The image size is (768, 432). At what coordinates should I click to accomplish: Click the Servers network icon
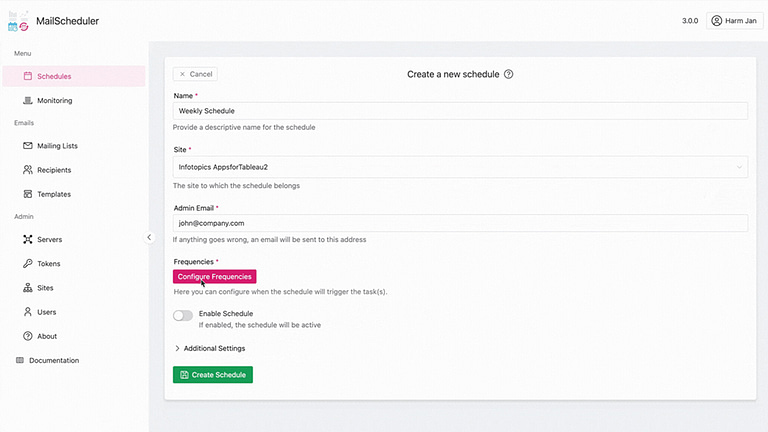[x=28, y=240]
